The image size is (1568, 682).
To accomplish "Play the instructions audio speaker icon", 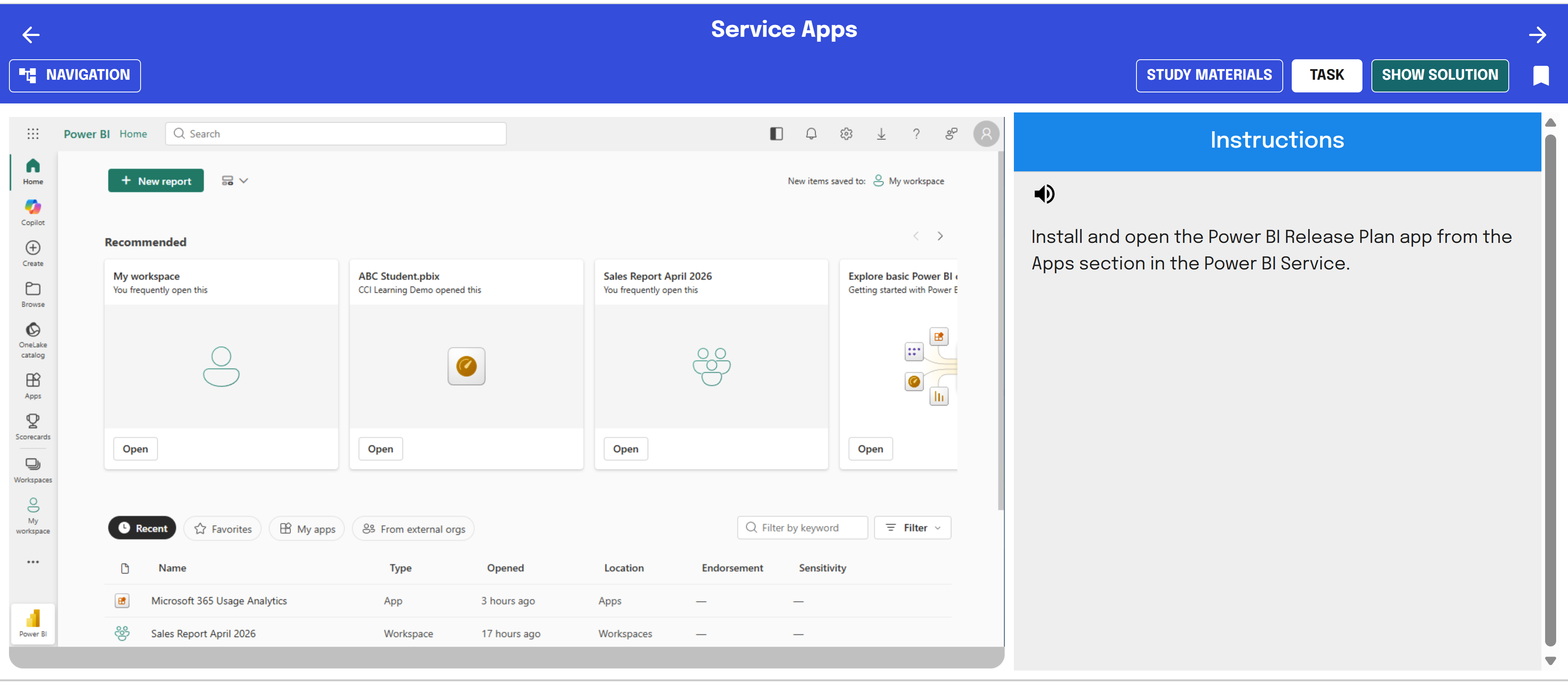I will click(x=1044, y=194).
